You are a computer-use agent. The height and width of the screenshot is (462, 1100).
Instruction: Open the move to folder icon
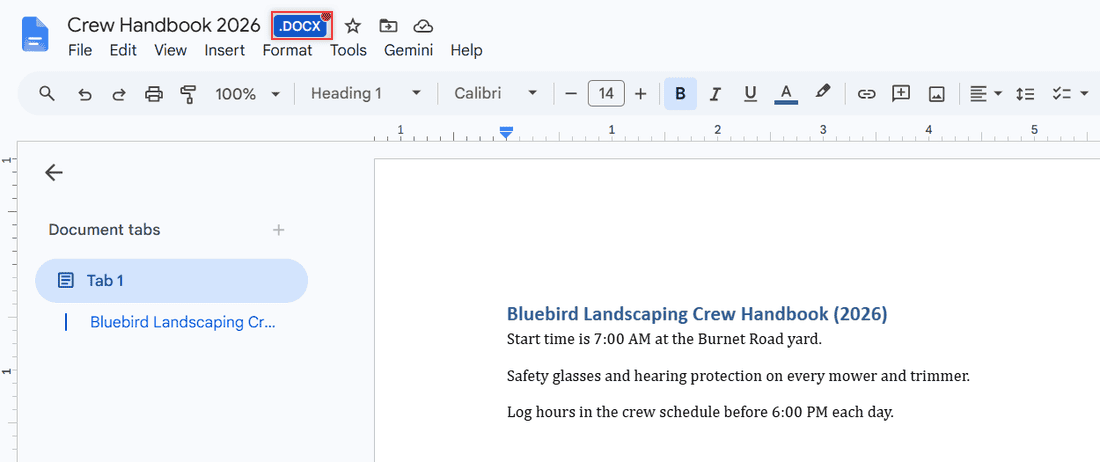(x=387, y=27)
